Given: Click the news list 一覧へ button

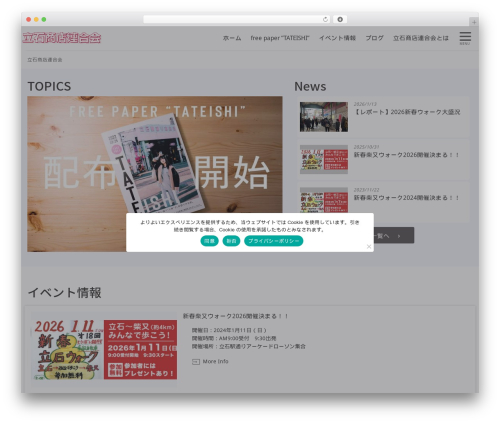Looking at the screenshot, I should coord(394,236).
